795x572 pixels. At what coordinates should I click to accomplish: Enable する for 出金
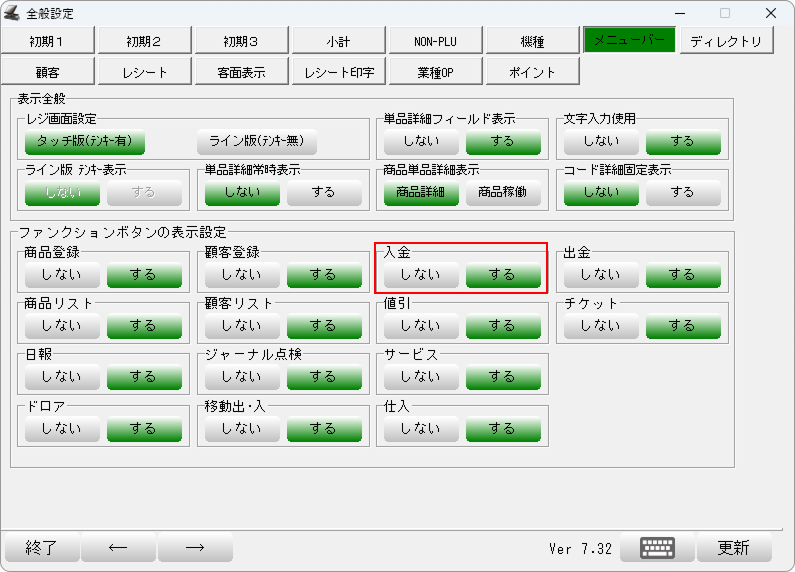682,274
